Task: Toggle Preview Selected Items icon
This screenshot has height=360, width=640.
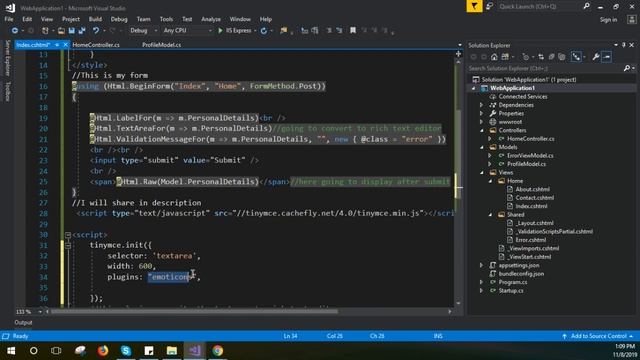Action: pos(607,57)
